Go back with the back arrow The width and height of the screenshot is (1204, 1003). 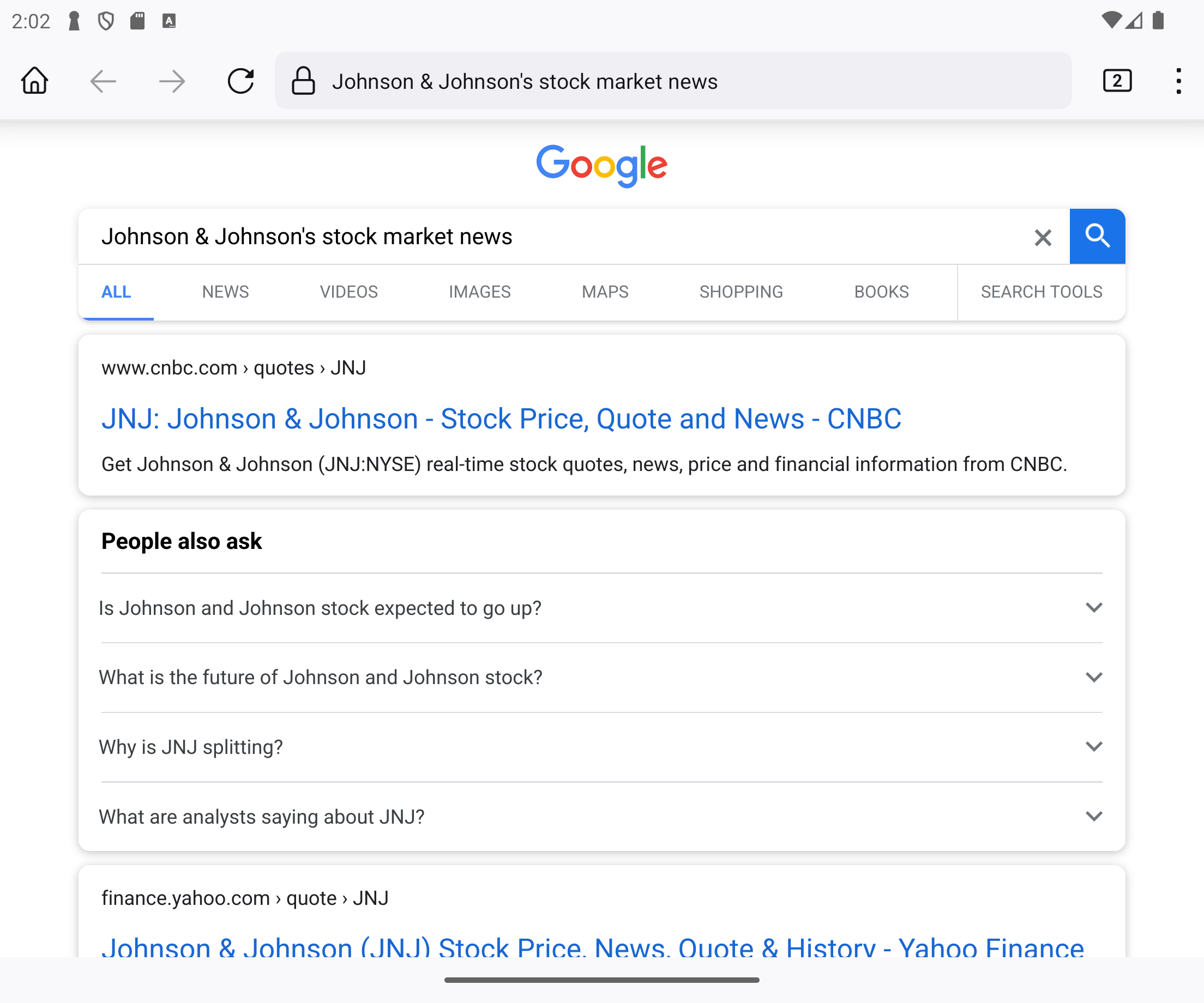pyautogui.click(x=103, y=81)
